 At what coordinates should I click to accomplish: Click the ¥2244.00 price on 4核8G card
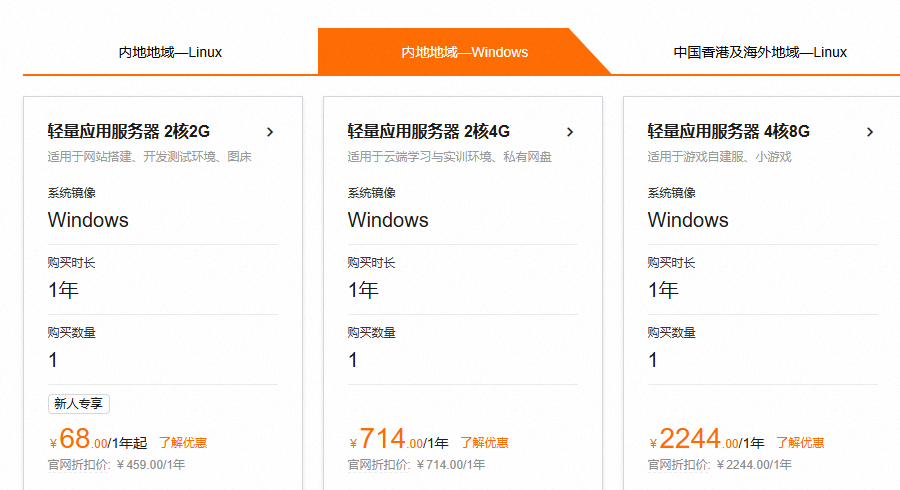click(x=693, y=440)
